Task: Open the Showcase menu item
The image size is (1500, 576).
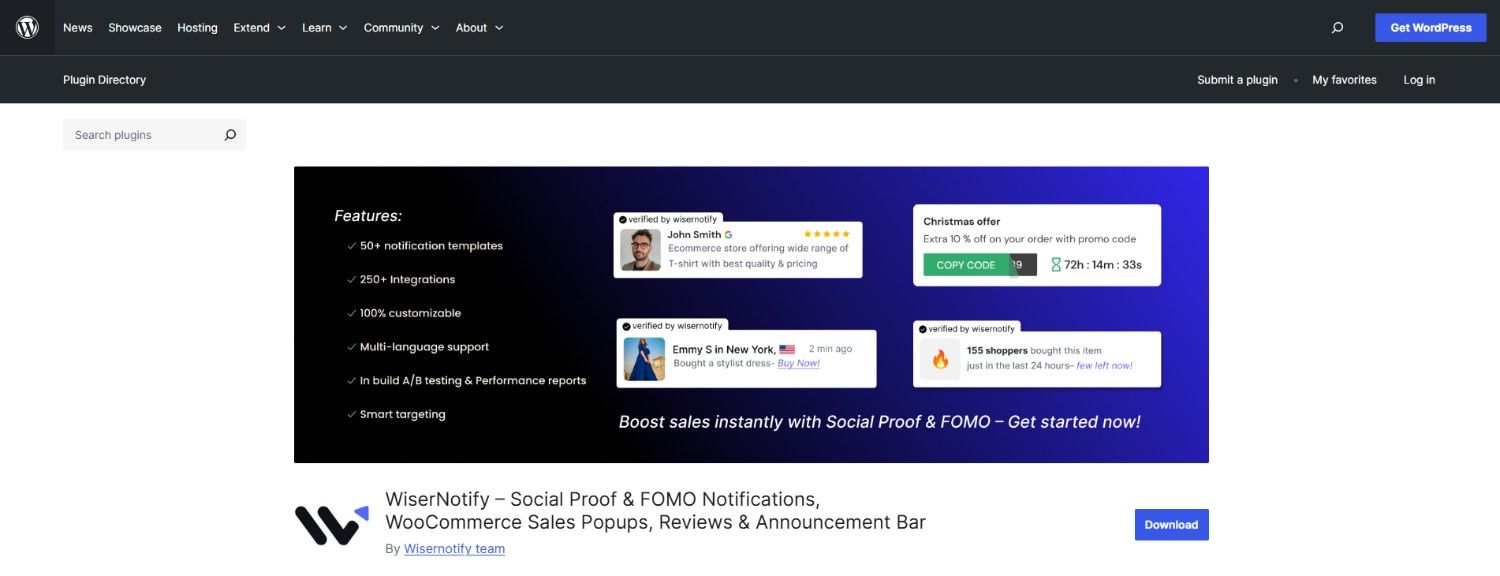Action: click(135, 28)
